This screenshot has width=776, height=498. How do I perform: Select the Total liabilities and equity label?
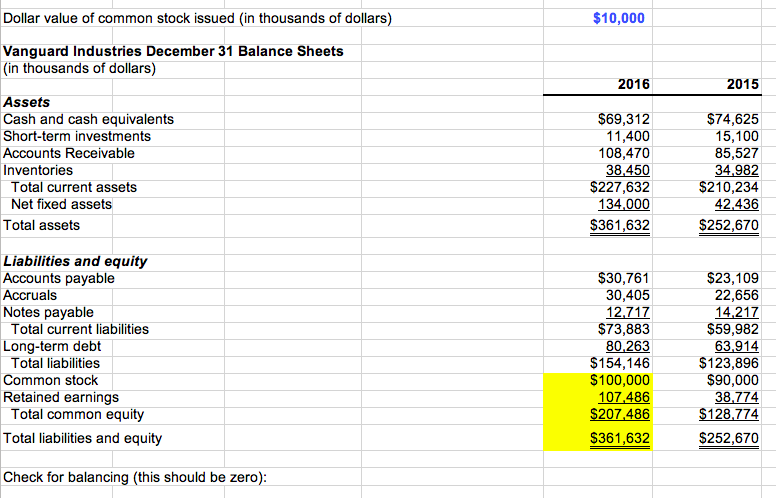[83, 439]
